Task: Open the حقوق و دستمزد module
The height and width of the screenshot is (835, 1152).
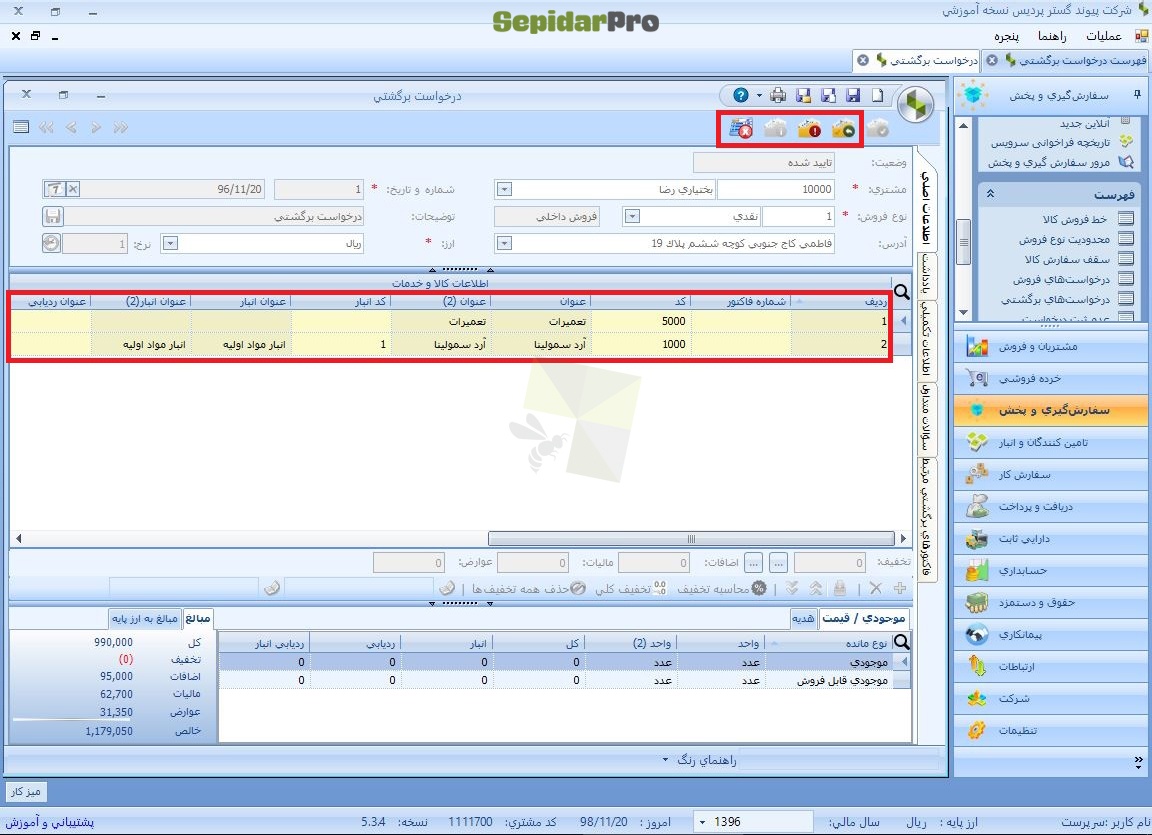Action: point(1051,602)
